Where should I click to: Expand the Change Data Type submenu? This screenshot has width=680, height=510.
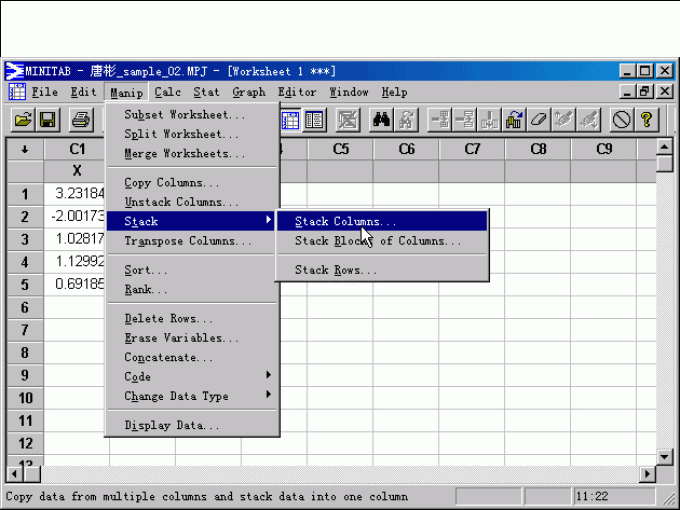[191, 396]
